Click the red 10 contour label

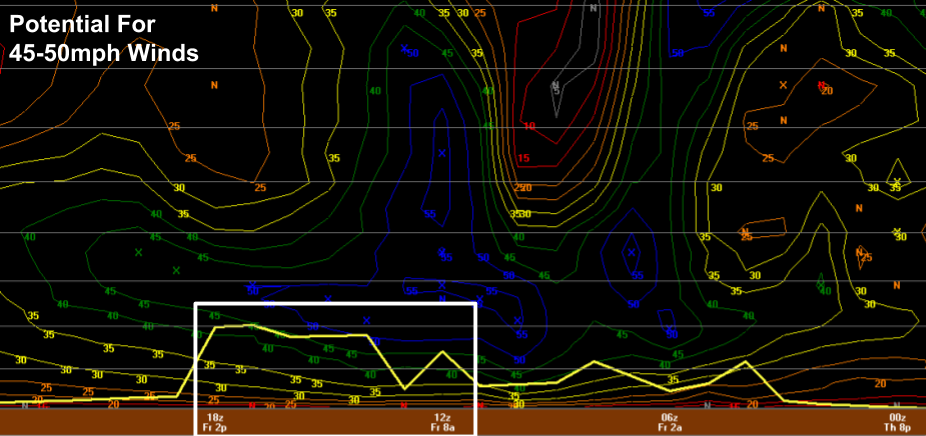529,126
